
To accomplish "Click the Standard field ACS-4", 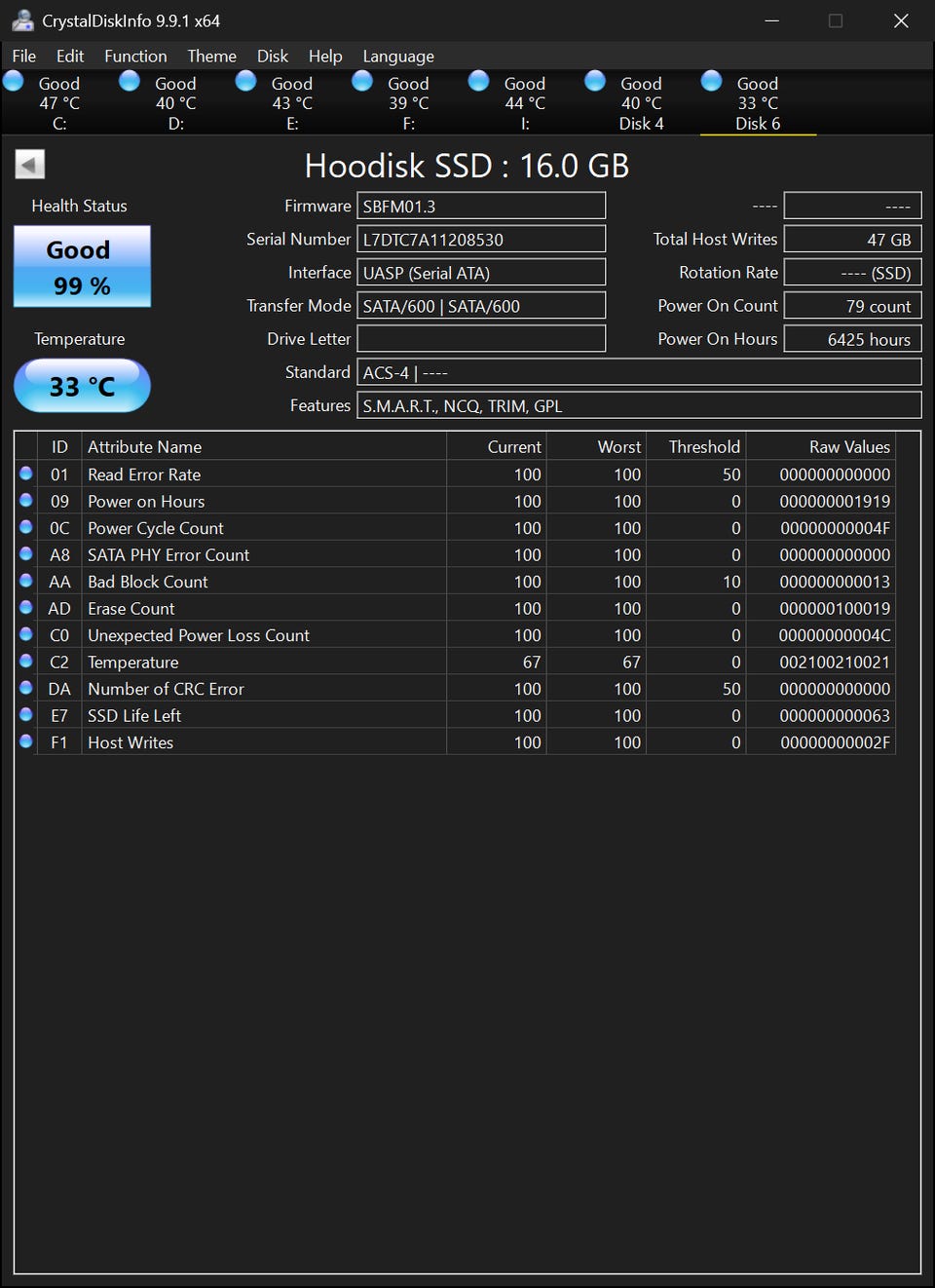I will tap(639, 371).
